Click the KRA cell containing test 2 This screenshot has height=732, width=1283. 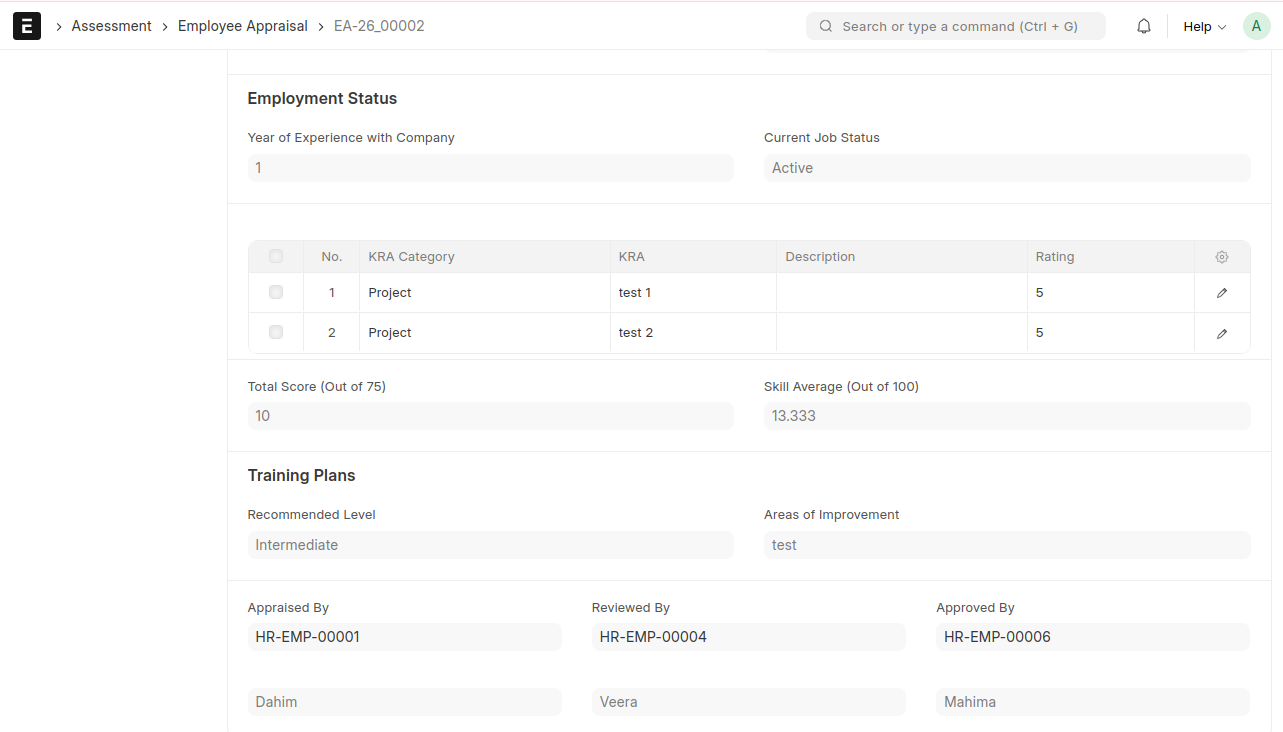(x=692, y=333)
